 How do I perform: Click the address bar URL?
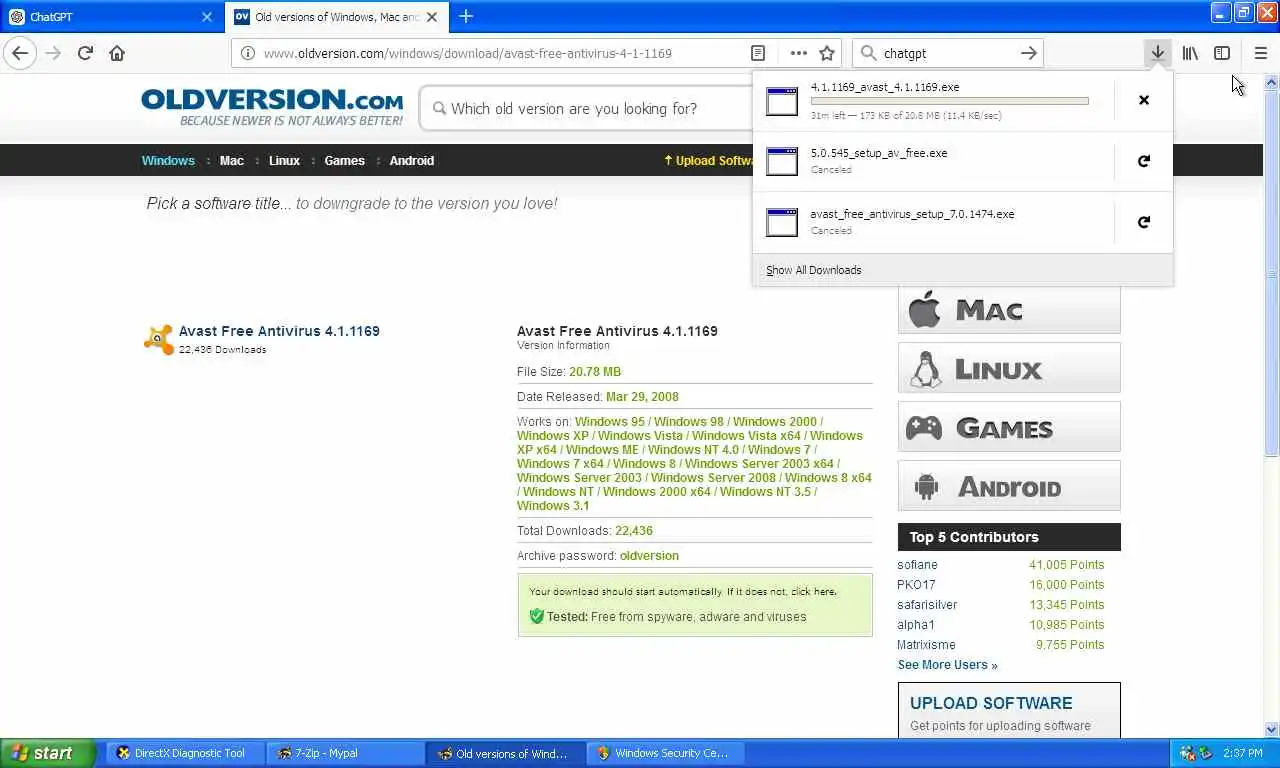pos(467,53)
